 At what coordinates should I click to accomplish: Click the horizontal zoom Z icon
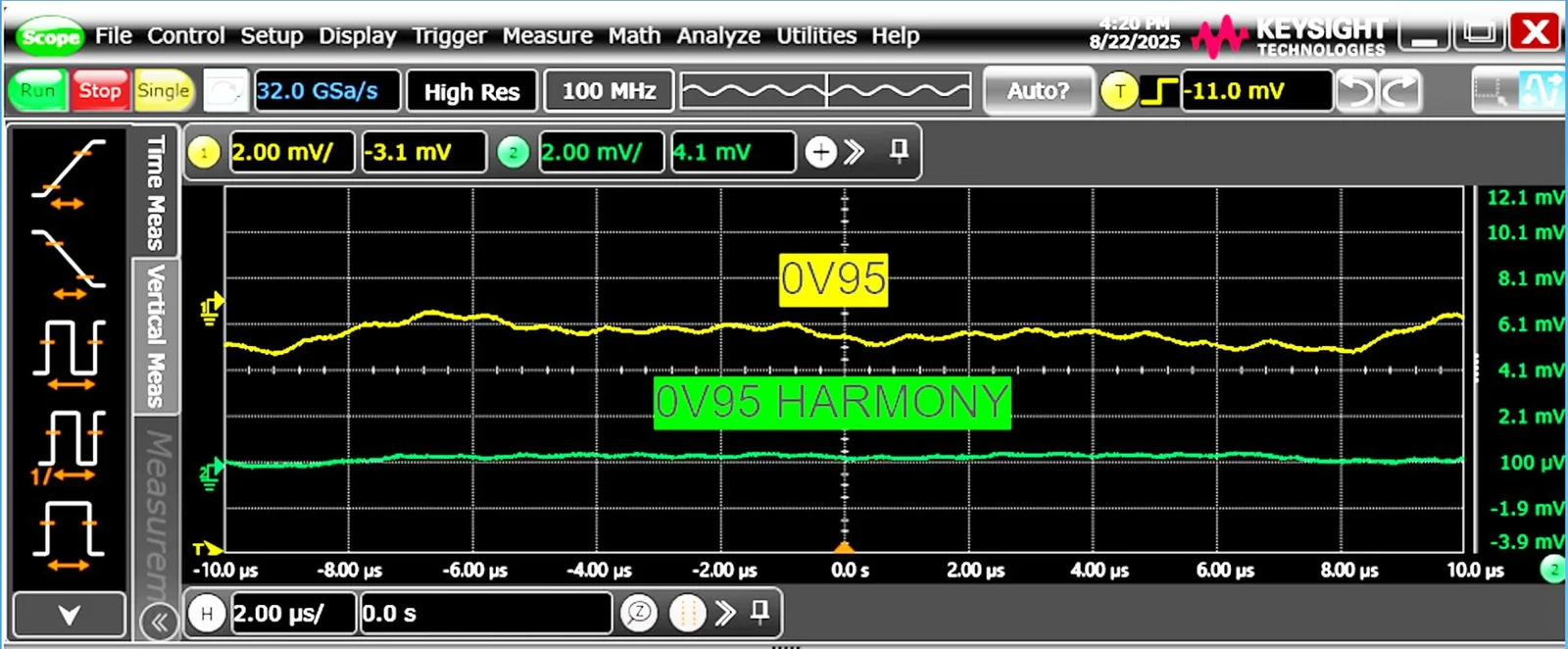pyautogui.click(x=639, y=614)
